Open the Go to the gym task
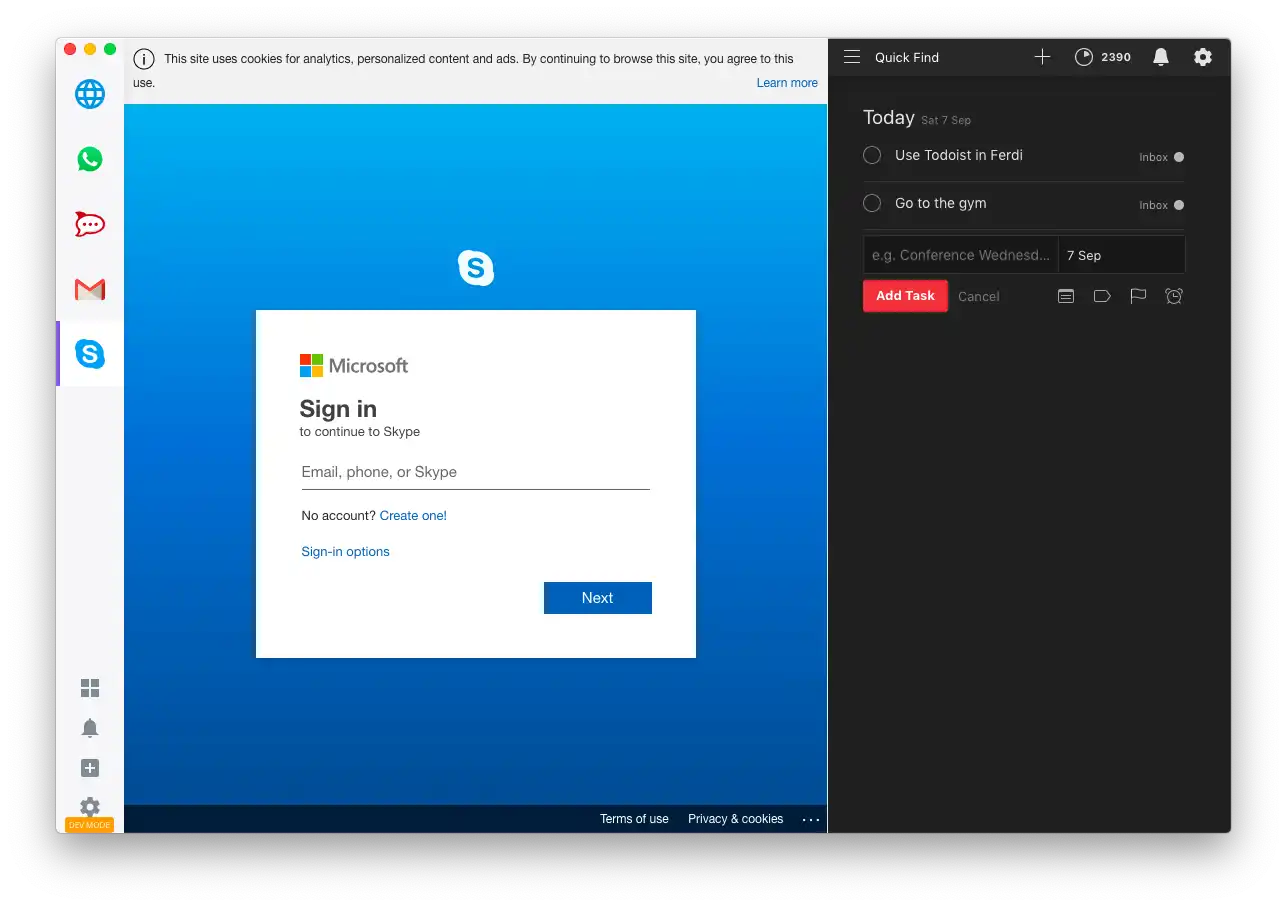1287x907 pixels. click(x=940, y=203)
